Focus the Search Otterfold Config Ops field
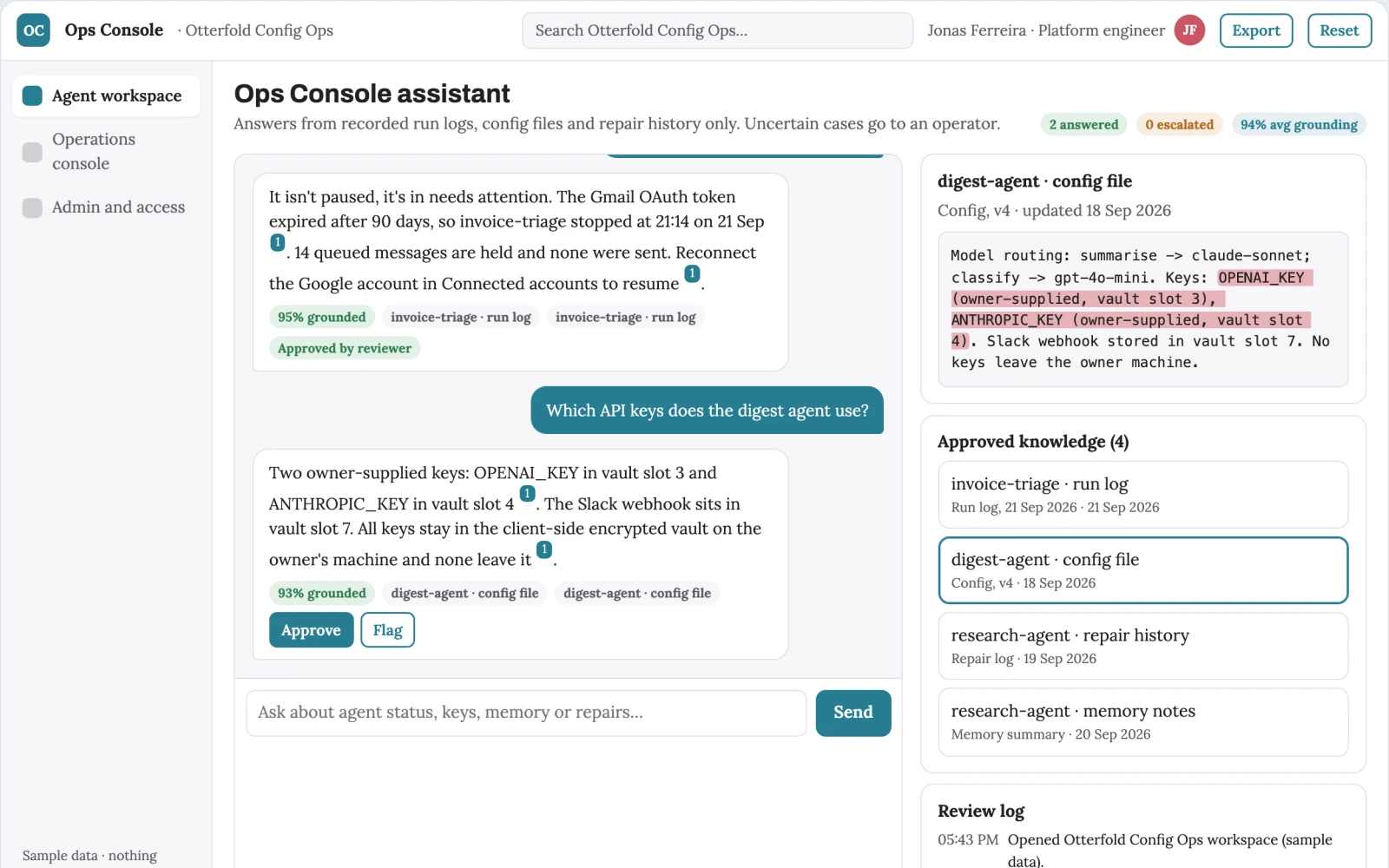Viewport: 1389px width, 868px height. [717, 30]
